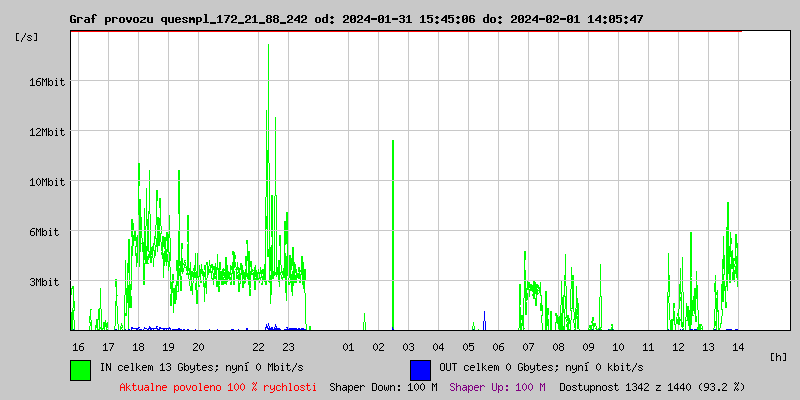
Task: Click the red 'Aktualne povoleno 100 % rychlosti' text
Action: (x=218, y=387)
